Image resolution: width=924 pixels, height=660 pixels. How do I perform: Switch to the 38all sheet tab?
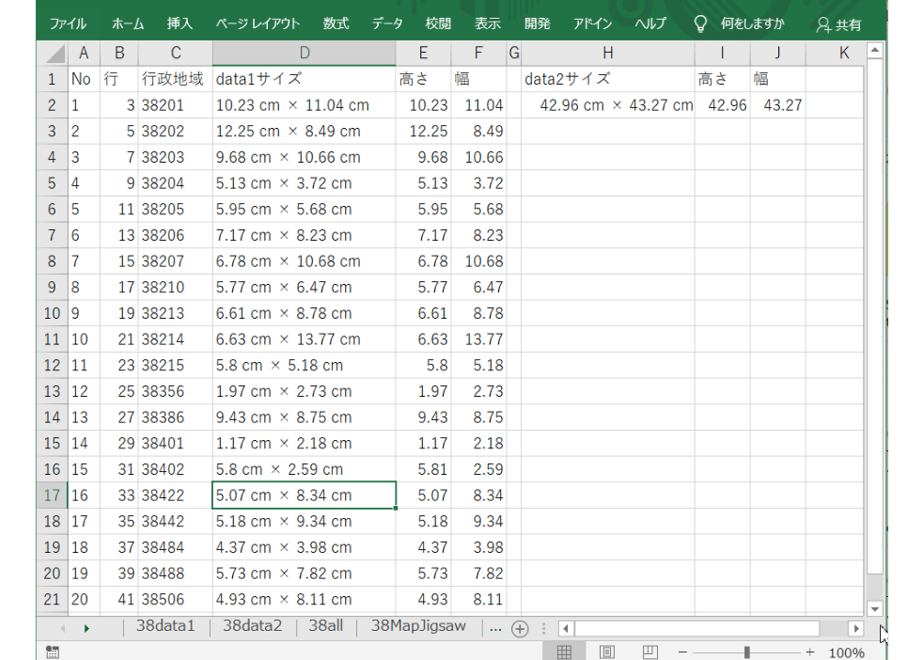(x=326, y=626)
